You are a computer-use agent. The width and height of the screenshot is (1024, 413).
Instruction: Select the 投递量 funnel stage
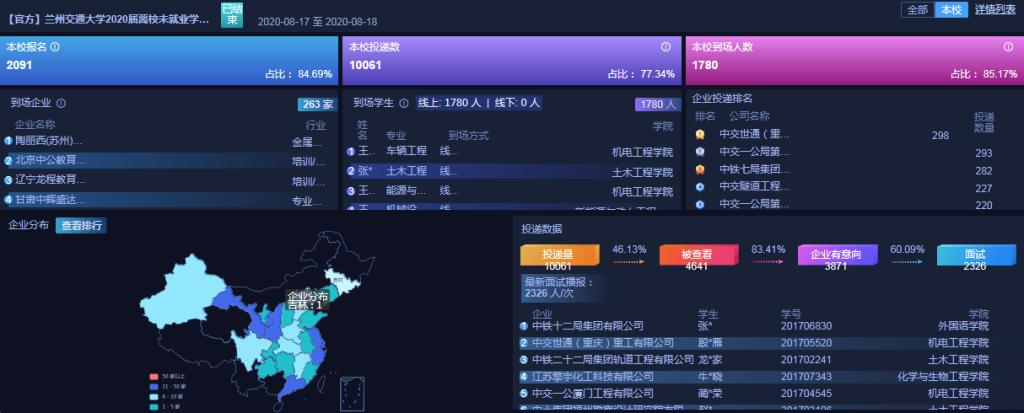click(x=558, y=256)
